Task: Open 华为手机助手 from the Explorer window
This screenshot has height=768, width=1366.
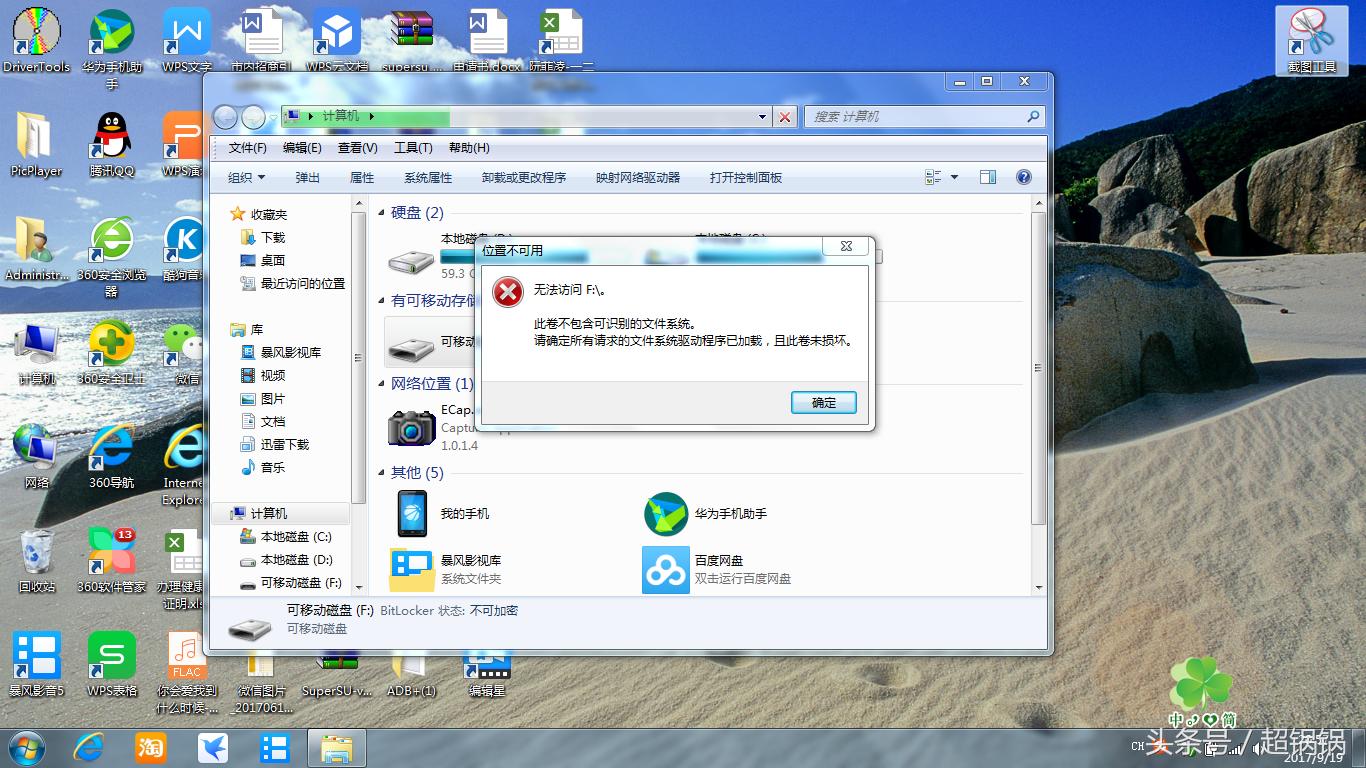Action: click(666, 513)
